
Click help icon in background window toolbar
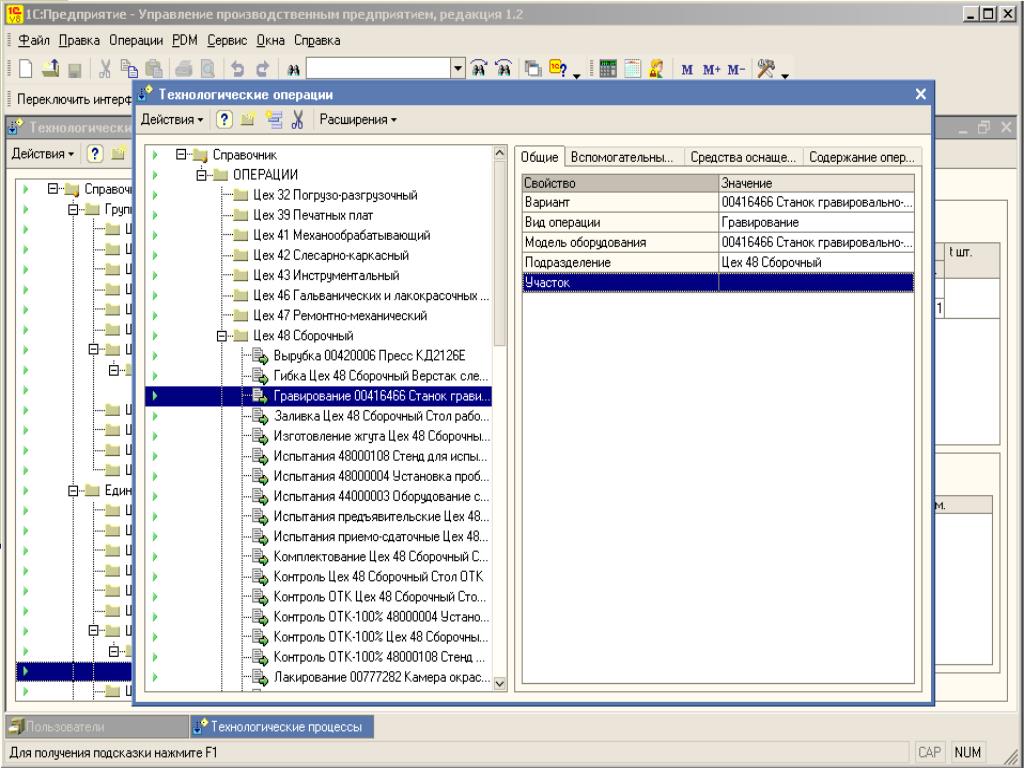coord(95,153)
